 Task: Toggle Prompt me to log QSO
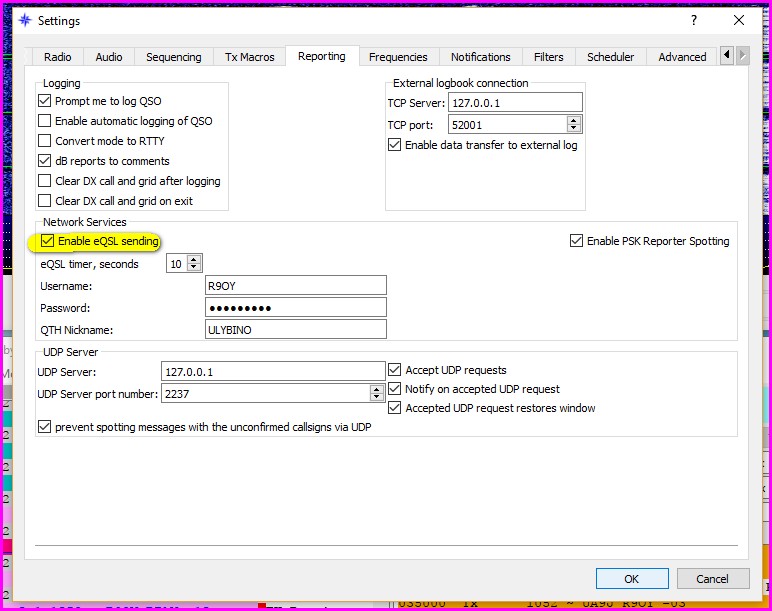(x=45, y=101)
